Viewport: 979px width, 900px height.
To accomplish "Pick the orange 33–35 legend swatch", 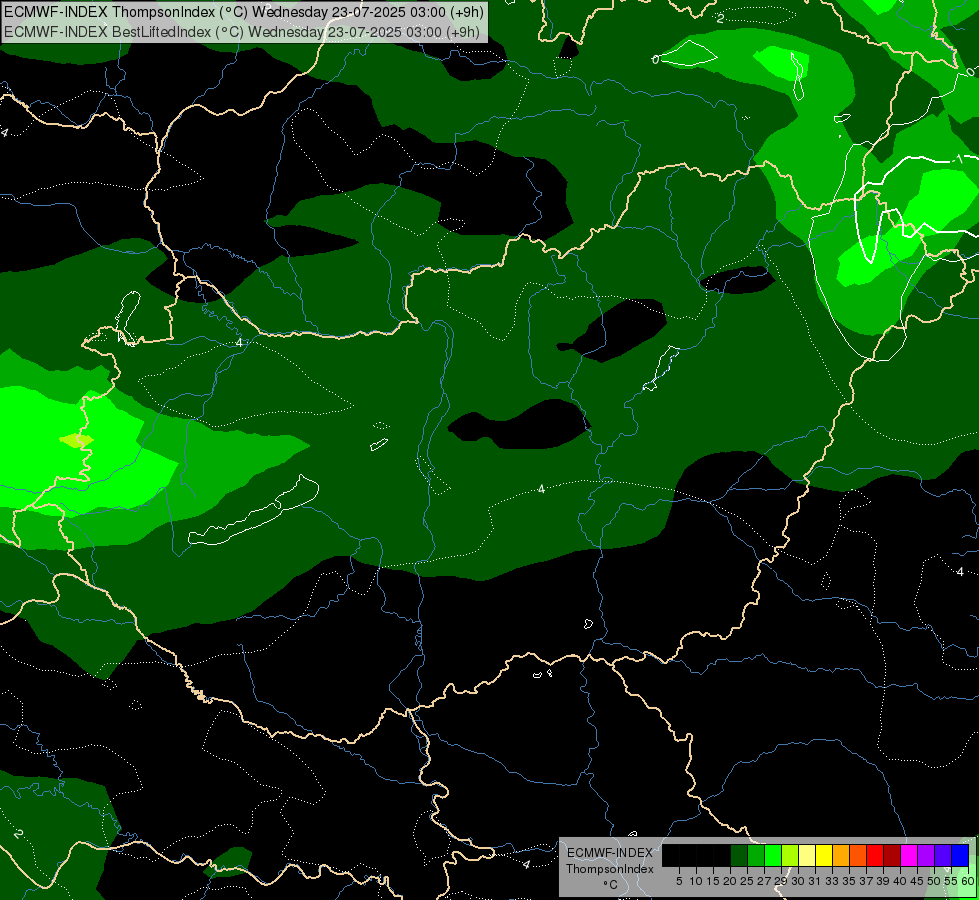I will pos(841,855).
